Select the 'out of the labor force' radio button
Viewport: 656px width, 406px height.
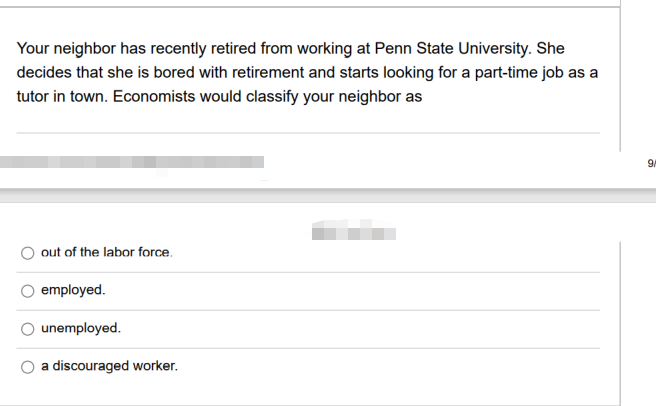coord(27,252)
